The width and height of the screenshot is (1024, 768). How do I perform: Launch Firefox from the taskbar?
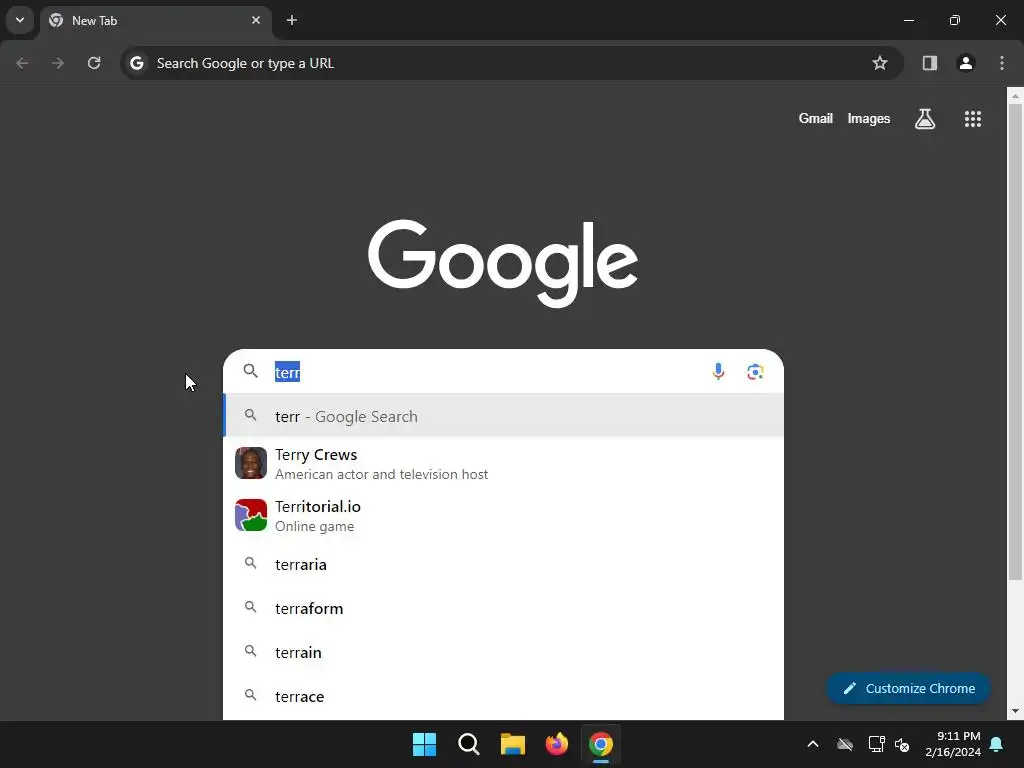point(556,744)
